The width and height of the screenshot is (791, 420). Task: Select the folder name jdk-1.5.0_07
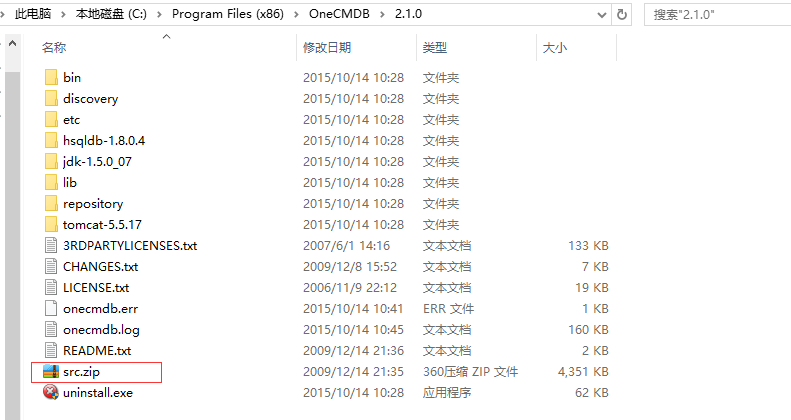tap(97, 161)
